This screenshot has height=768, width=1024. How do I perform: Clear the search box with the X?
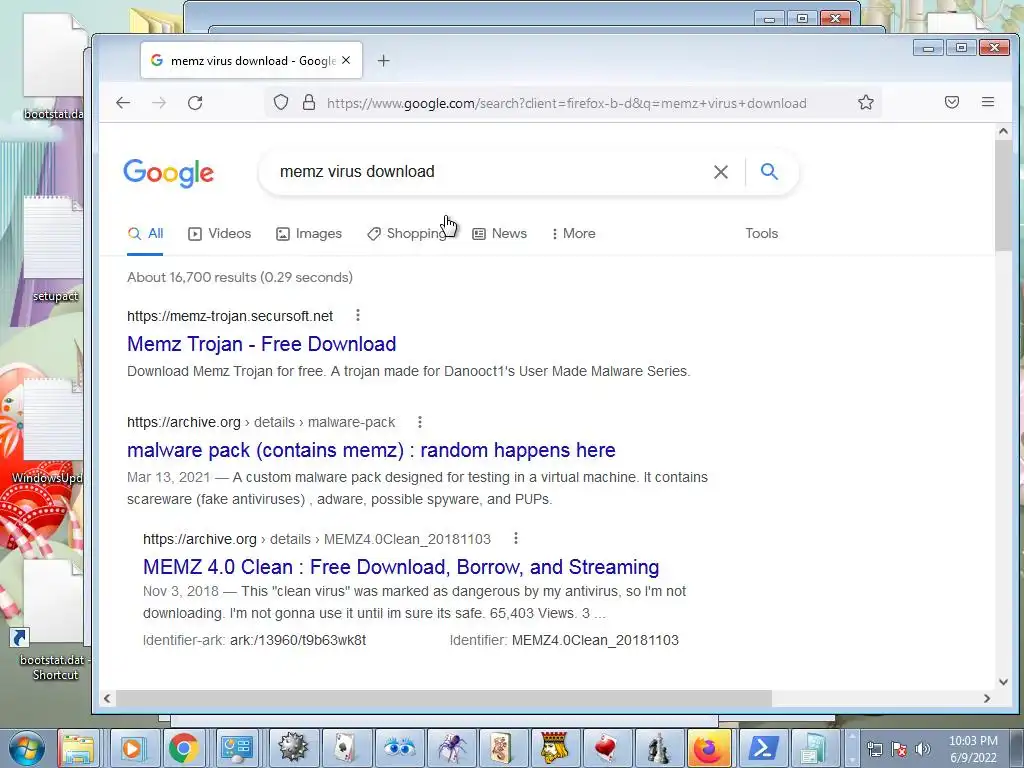720,172
